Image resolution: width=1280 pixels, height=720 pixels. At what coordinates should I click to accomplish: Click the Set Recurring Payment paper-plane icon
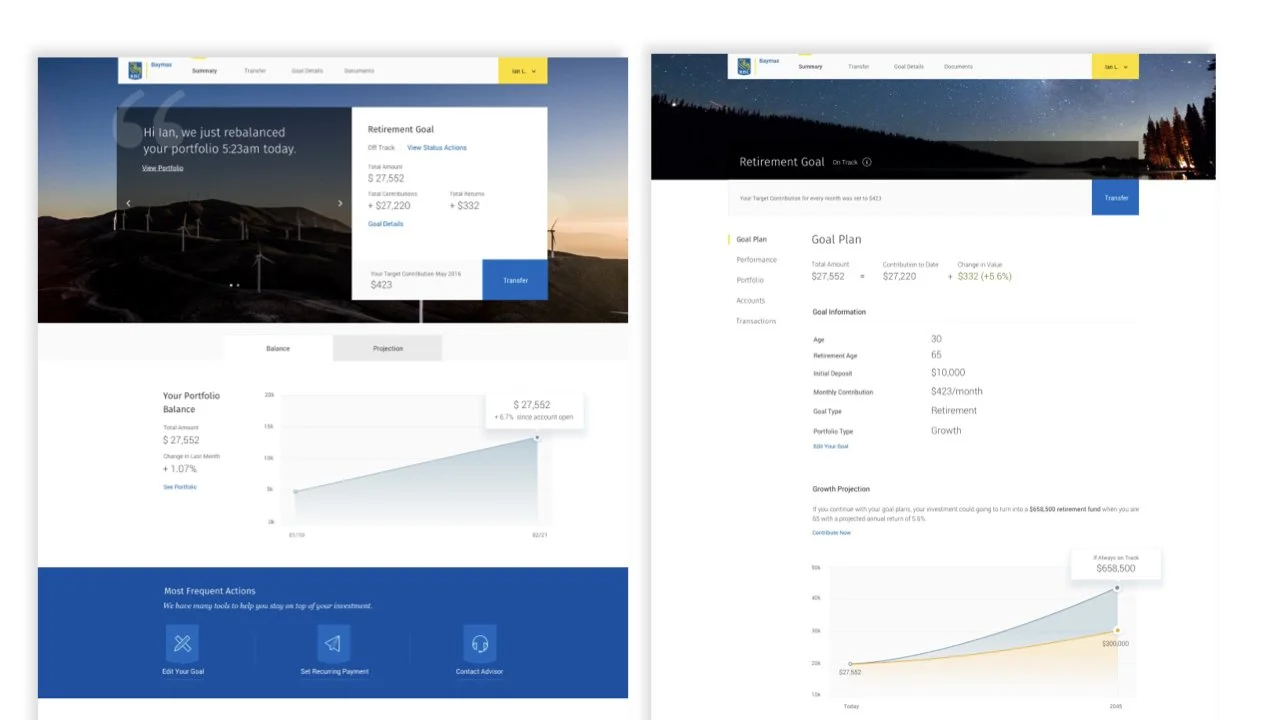(334, 643)
